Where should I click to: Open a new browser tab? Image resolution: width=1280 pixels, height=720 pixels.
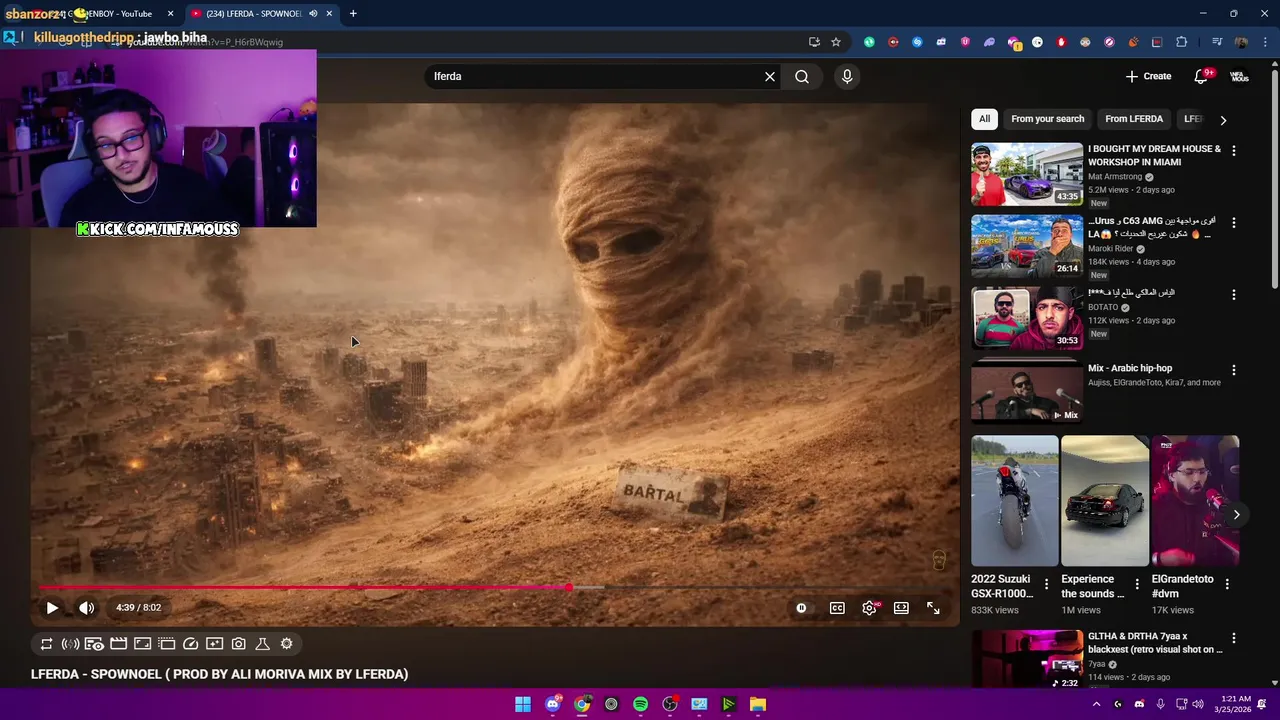tap(353, 14)
